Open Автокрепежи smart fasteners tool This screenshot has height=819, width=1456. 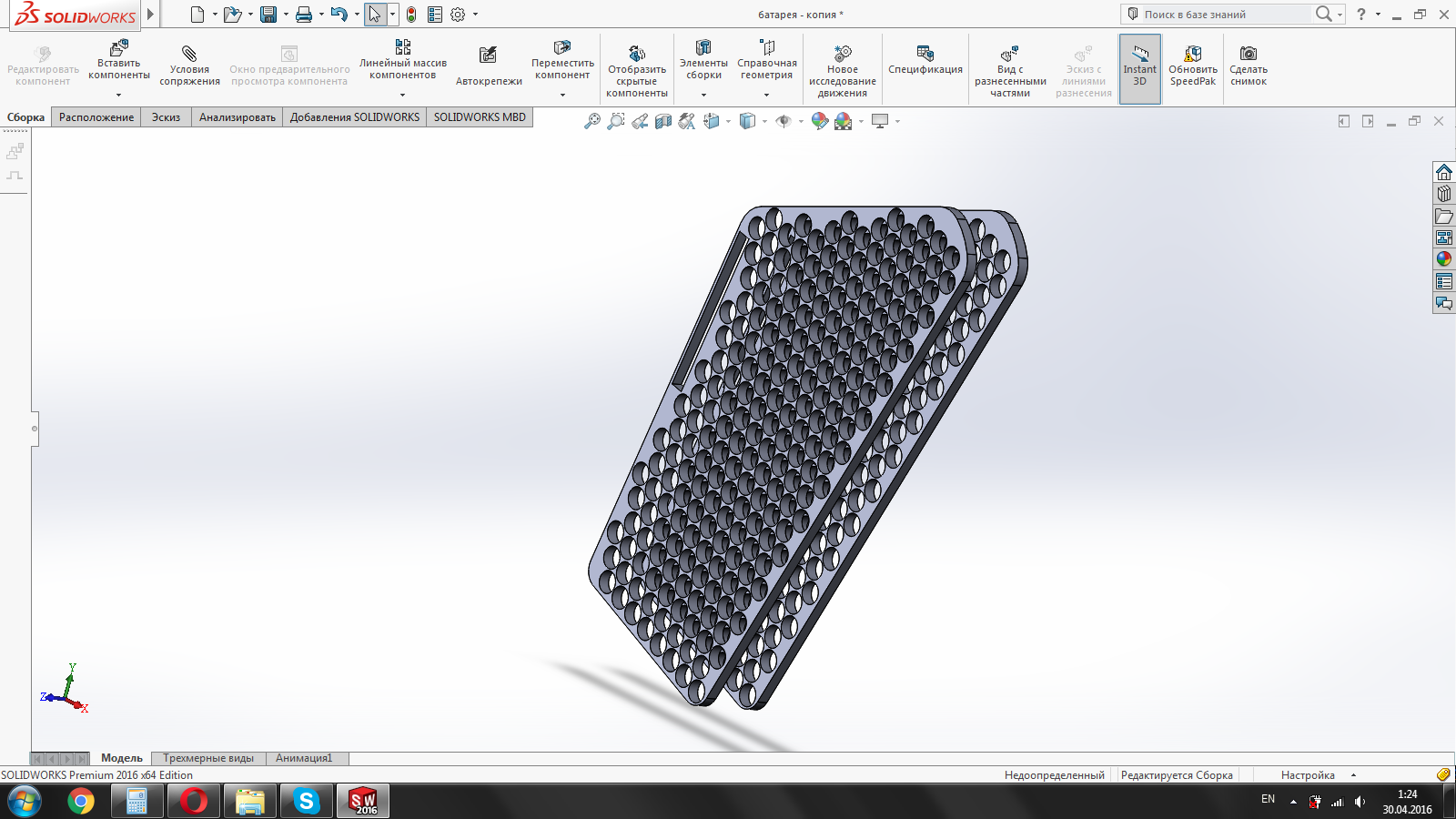click(x=489, y=56)
